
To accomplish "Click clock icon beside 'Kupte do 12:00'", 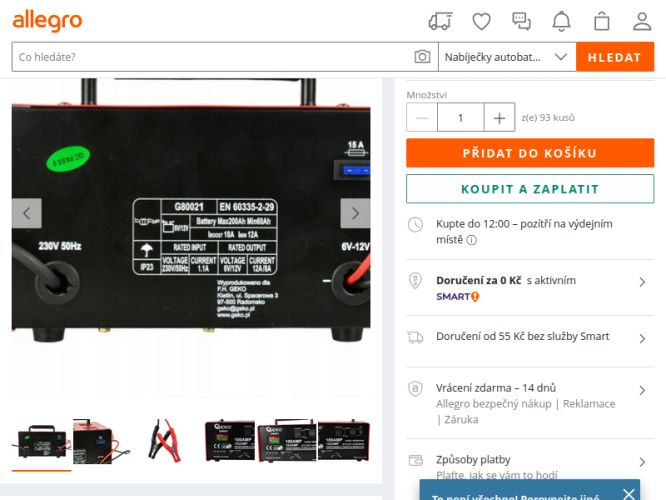I will tap(415, 224).
